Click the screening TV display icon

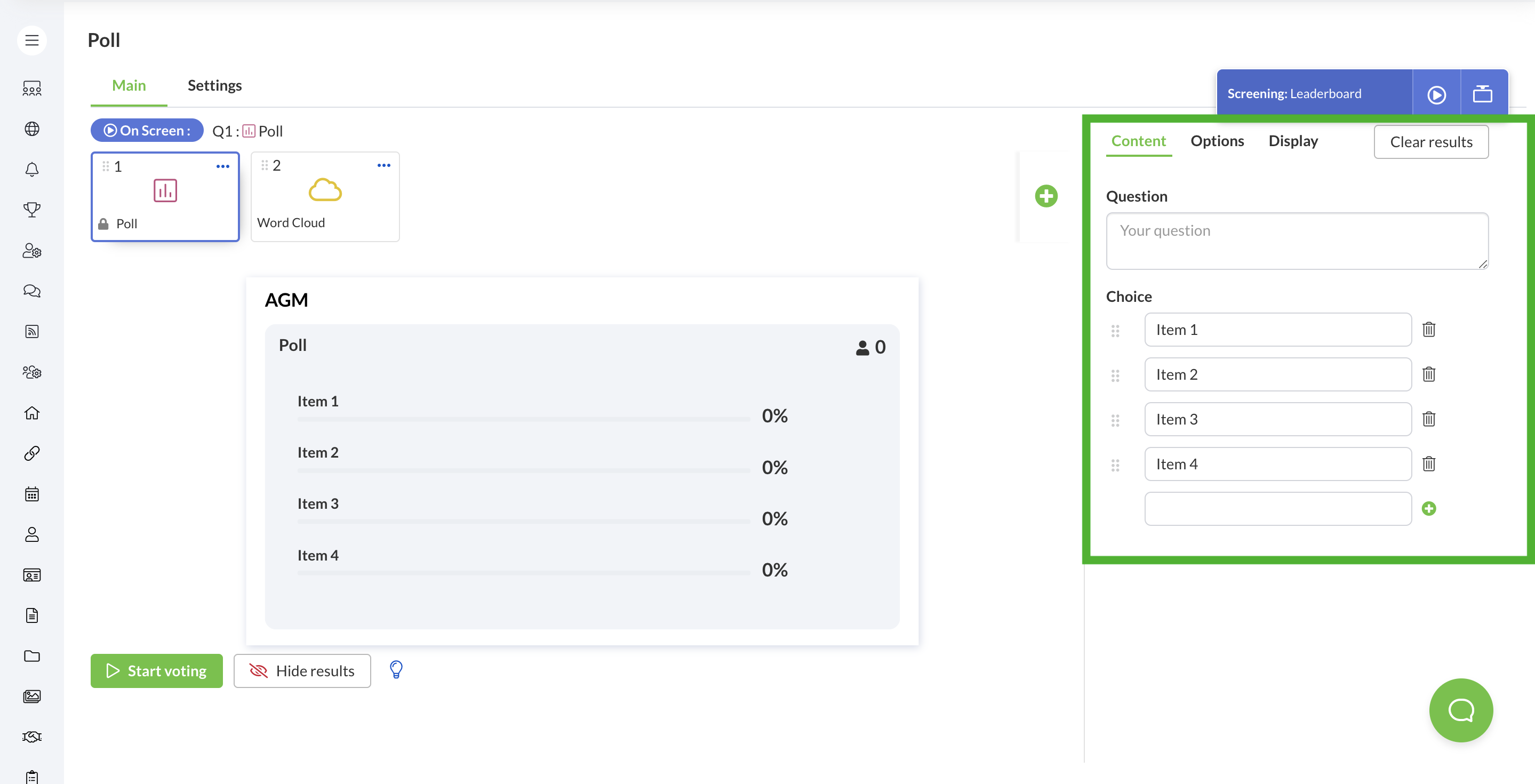pyautogui.click(x=1483, y=94)
